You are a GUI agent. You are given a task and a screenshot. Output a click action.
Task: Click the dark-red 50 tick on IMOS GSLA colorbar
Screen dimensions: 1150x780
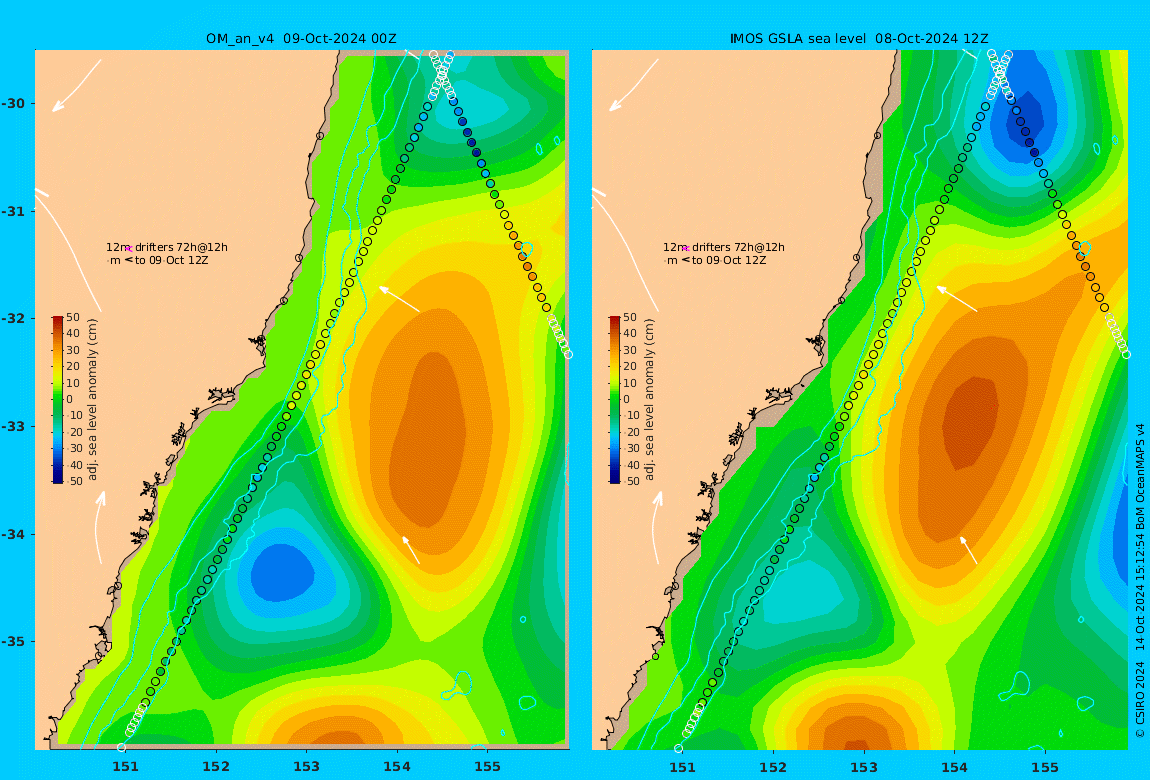point(630,317)
